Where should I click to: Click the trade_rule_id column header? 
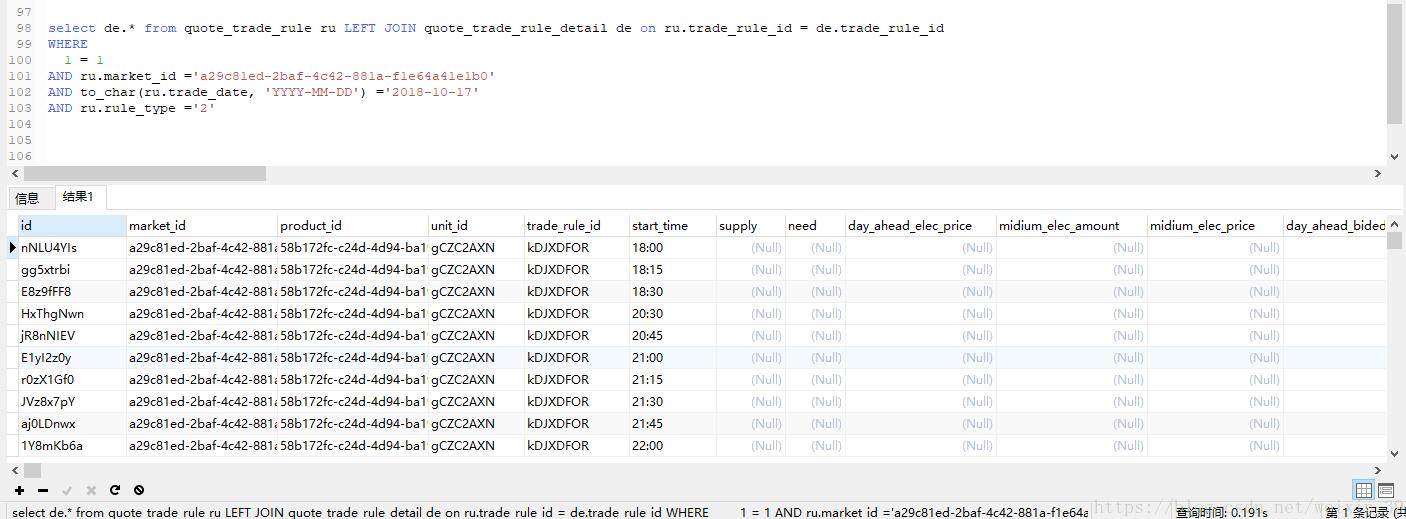[564, 226]
